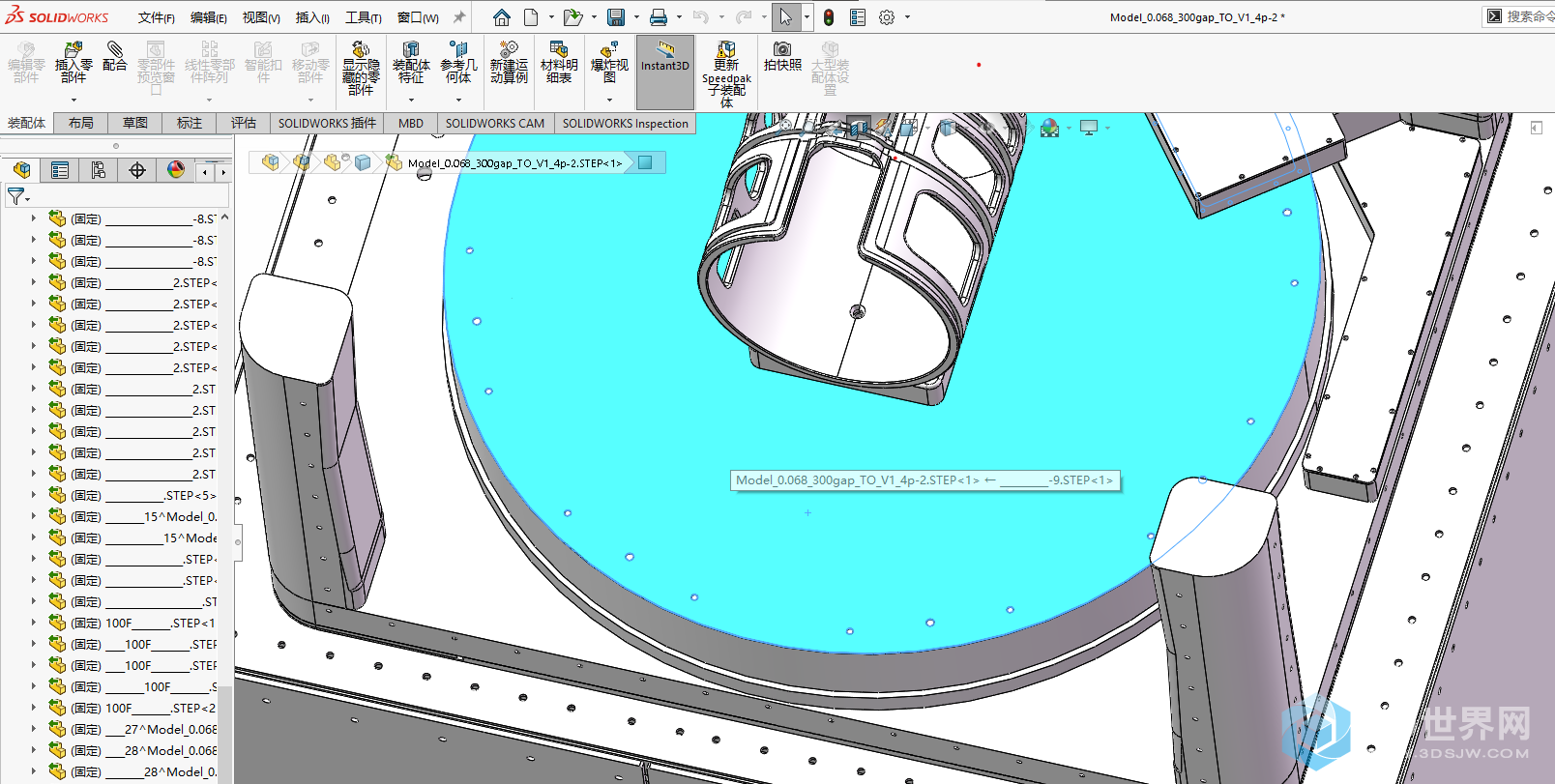Click the feature tree vertical scrollbar
The width and height of the screenshot is (1555, 784).
click(224, 496)
